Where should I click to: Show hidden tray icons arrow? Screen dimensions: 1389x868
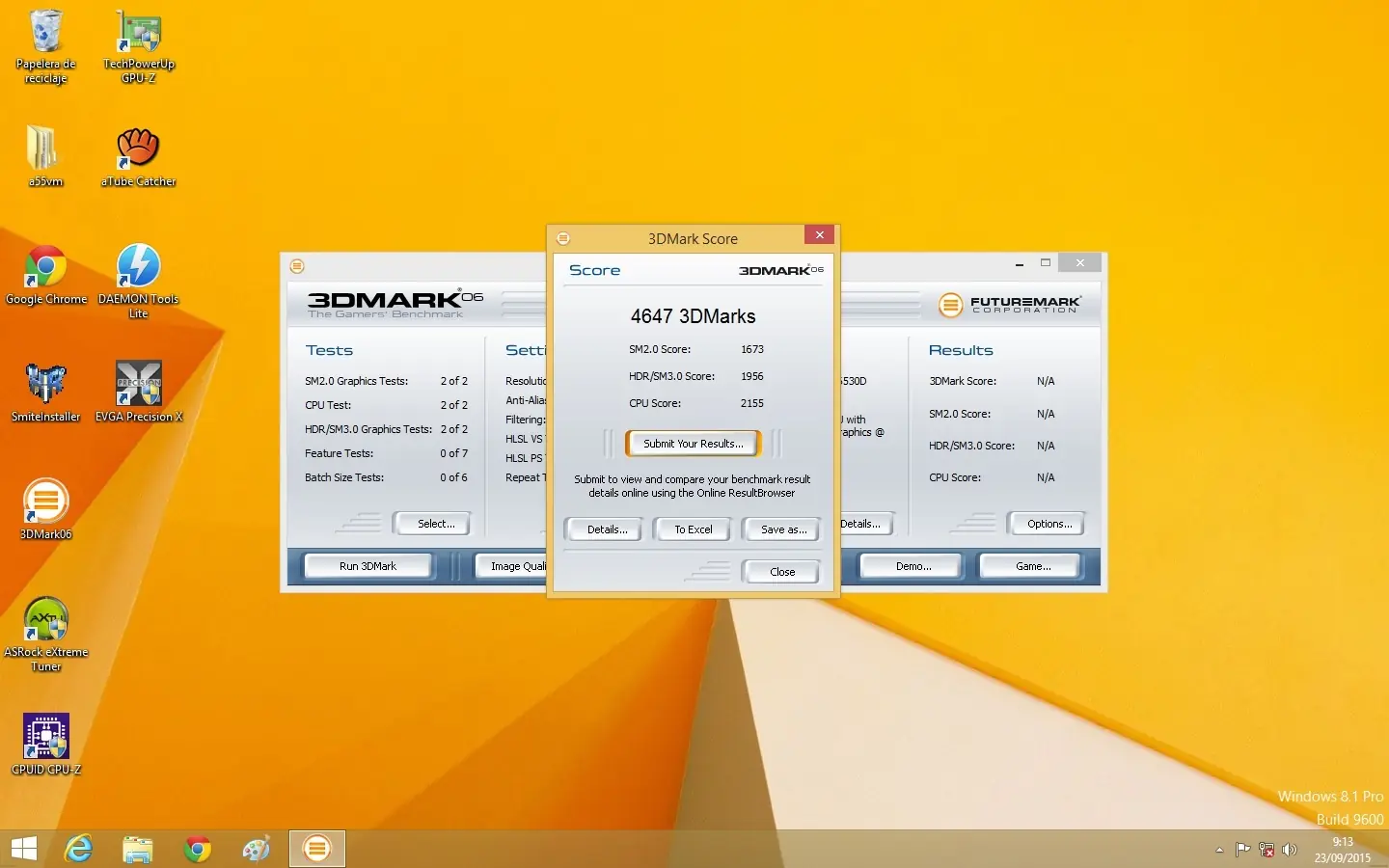1219,850
